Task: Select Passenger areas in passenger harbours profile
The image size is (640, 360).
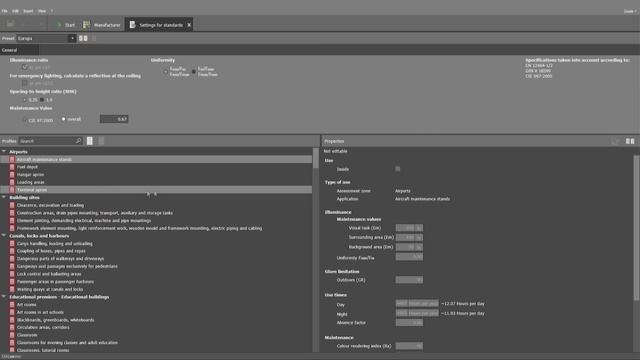Action: tap(55, 282)
